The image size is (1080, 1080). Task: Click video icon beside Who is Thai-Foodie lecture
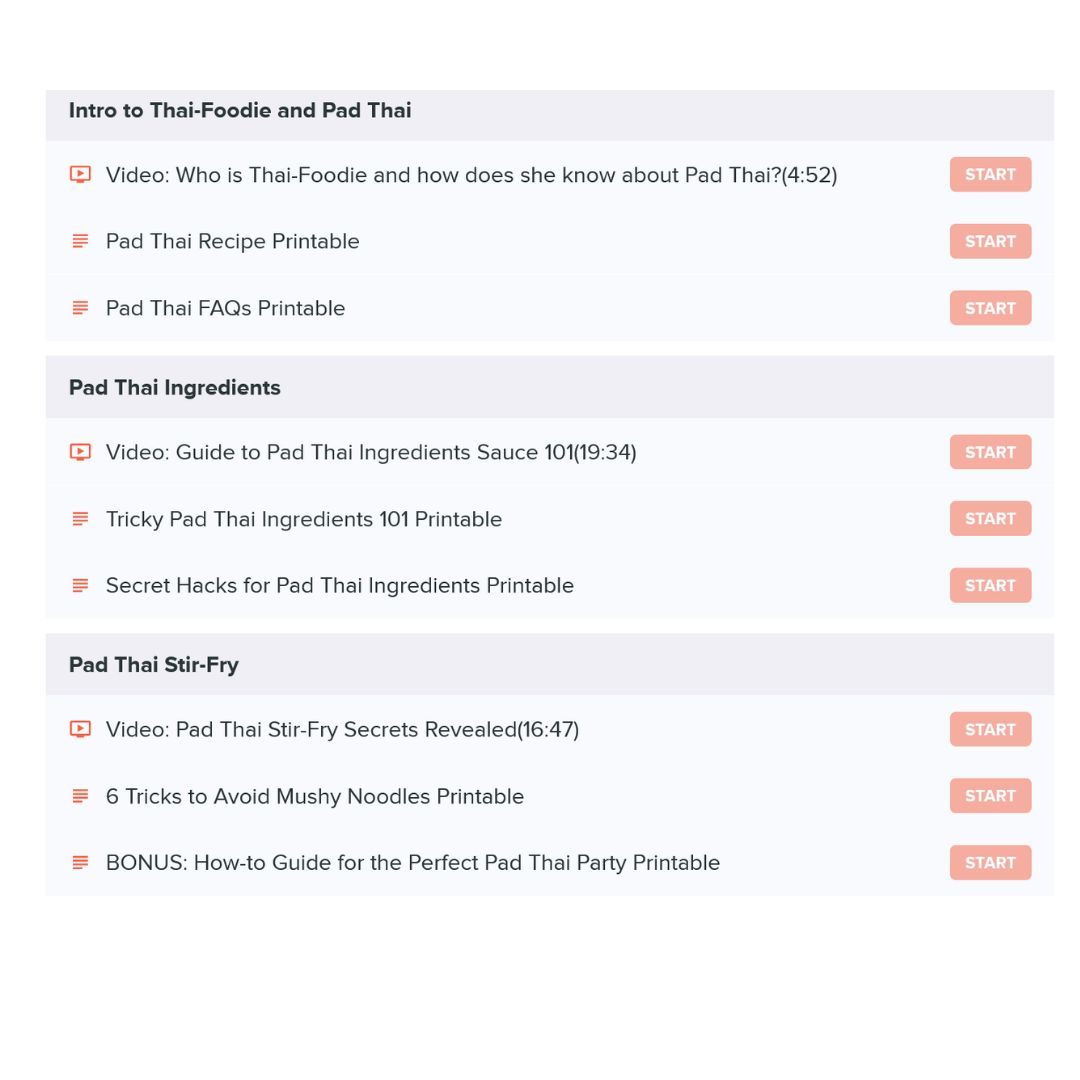tap(80, 175)
